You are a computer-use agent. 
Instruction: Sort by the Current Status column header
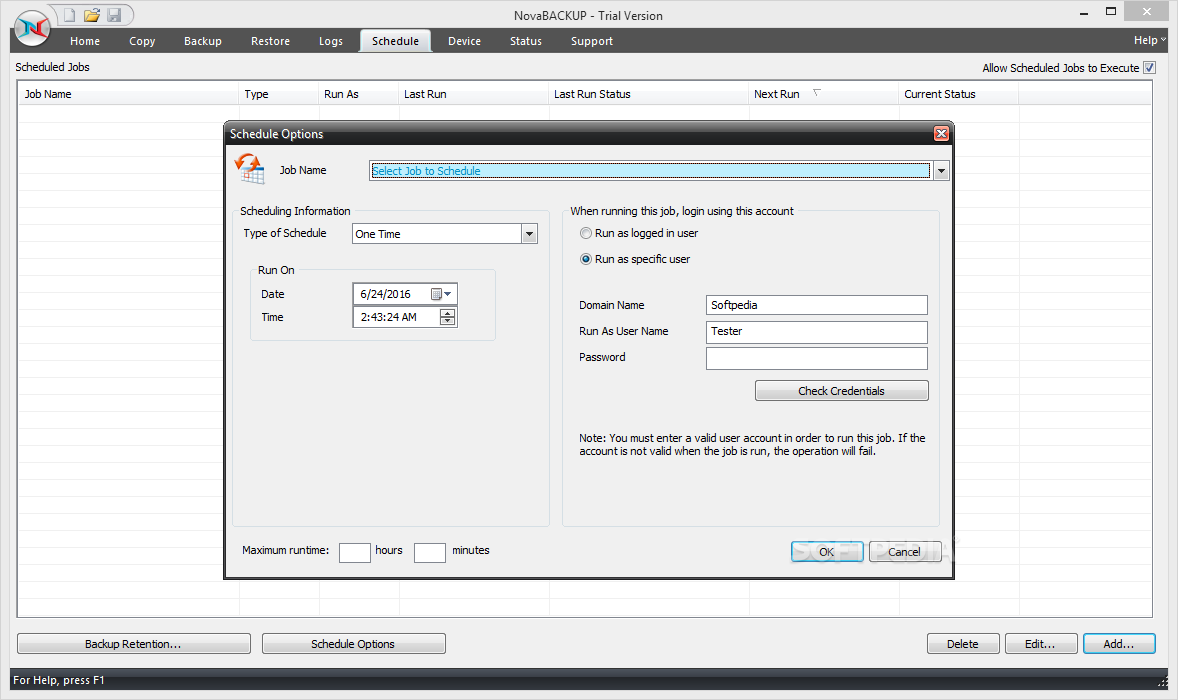point(959,94)
